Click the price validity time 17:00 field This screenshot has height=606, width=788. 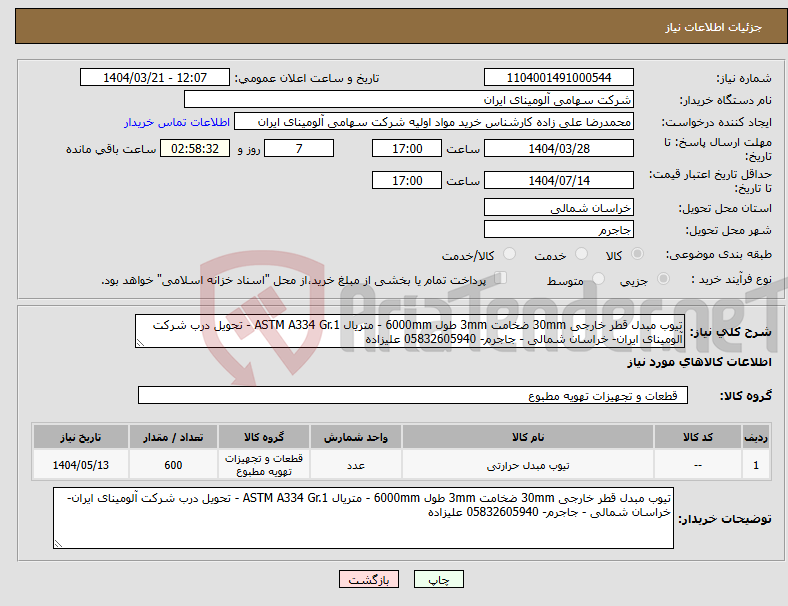click(x=407, y=180)
